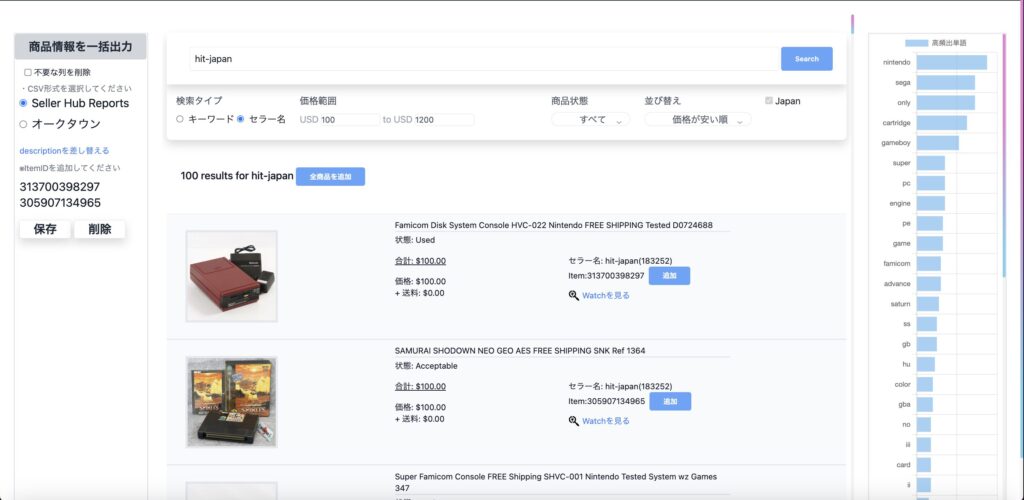This screenshot has height=500, width=1024.
Task: Click the gameboy bar in word chart
Action: 938,143
